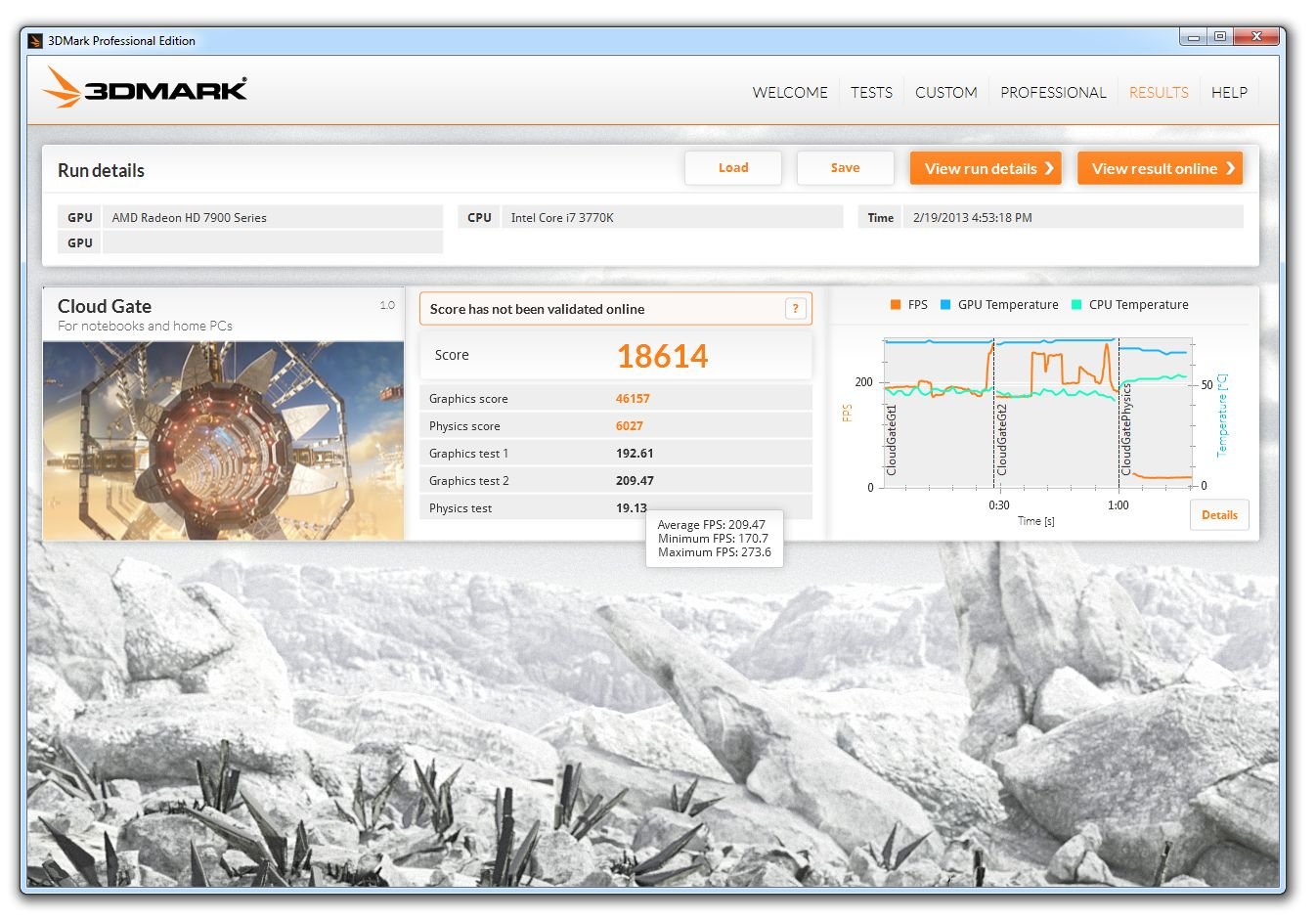The height and width of the screenshot is (920, 1316).
Task: Click the Graphics test 1 row label
Action: pyautogui.click(x=468, y=454)
